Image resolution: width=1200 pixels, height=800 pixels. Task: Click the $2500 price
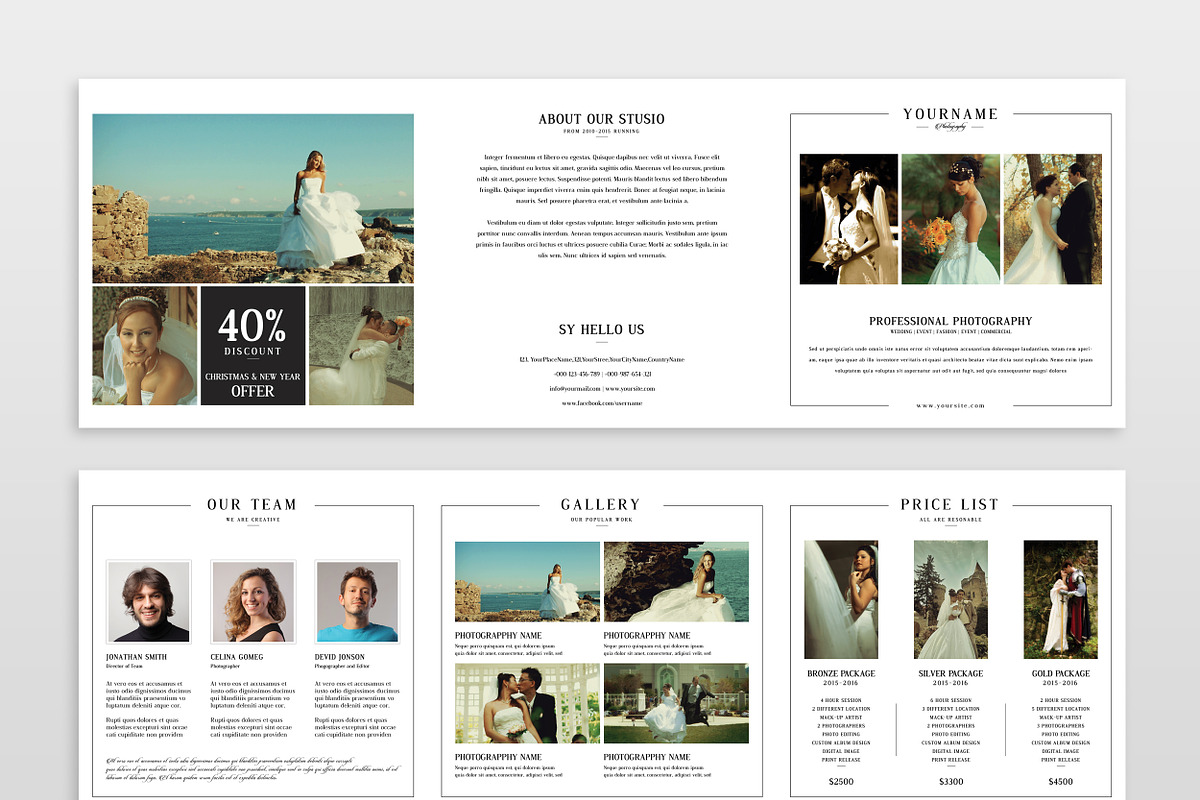click(x=841, y=781)
